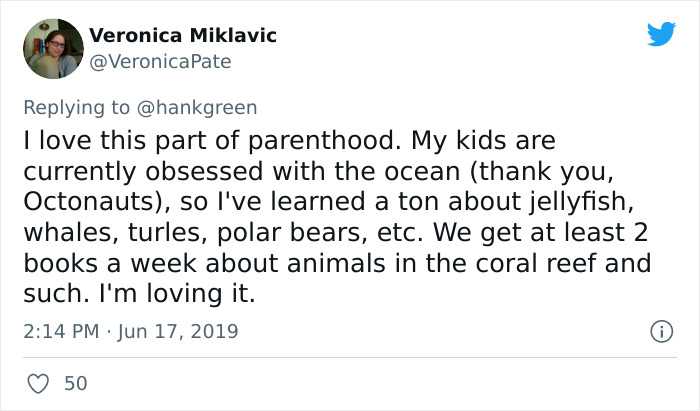Click the 2:14 PM timestamp
The image size is (700, 411).
pyautogui.click(x=62, y=330)
